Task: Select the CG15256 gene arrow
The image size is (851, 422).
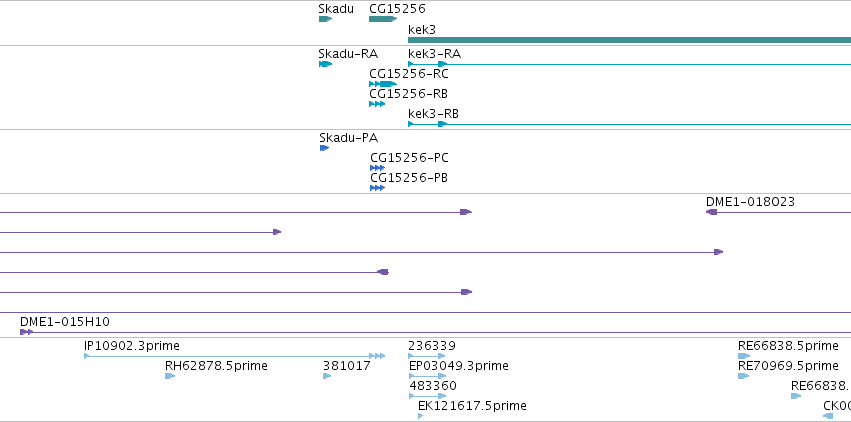Action: point(382,19)
